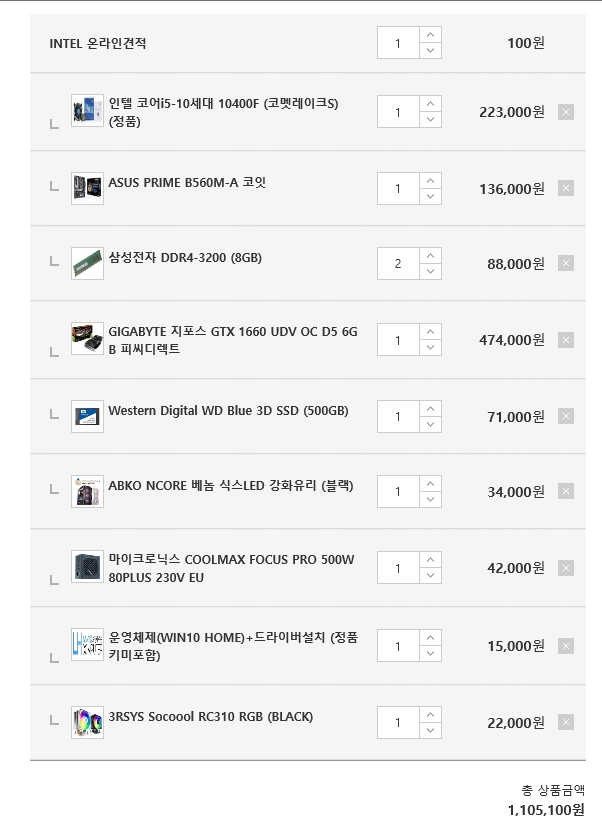Remove WD Blue 3D SSD item
Screen dimensions: 602x839
(x=566, y=416)
